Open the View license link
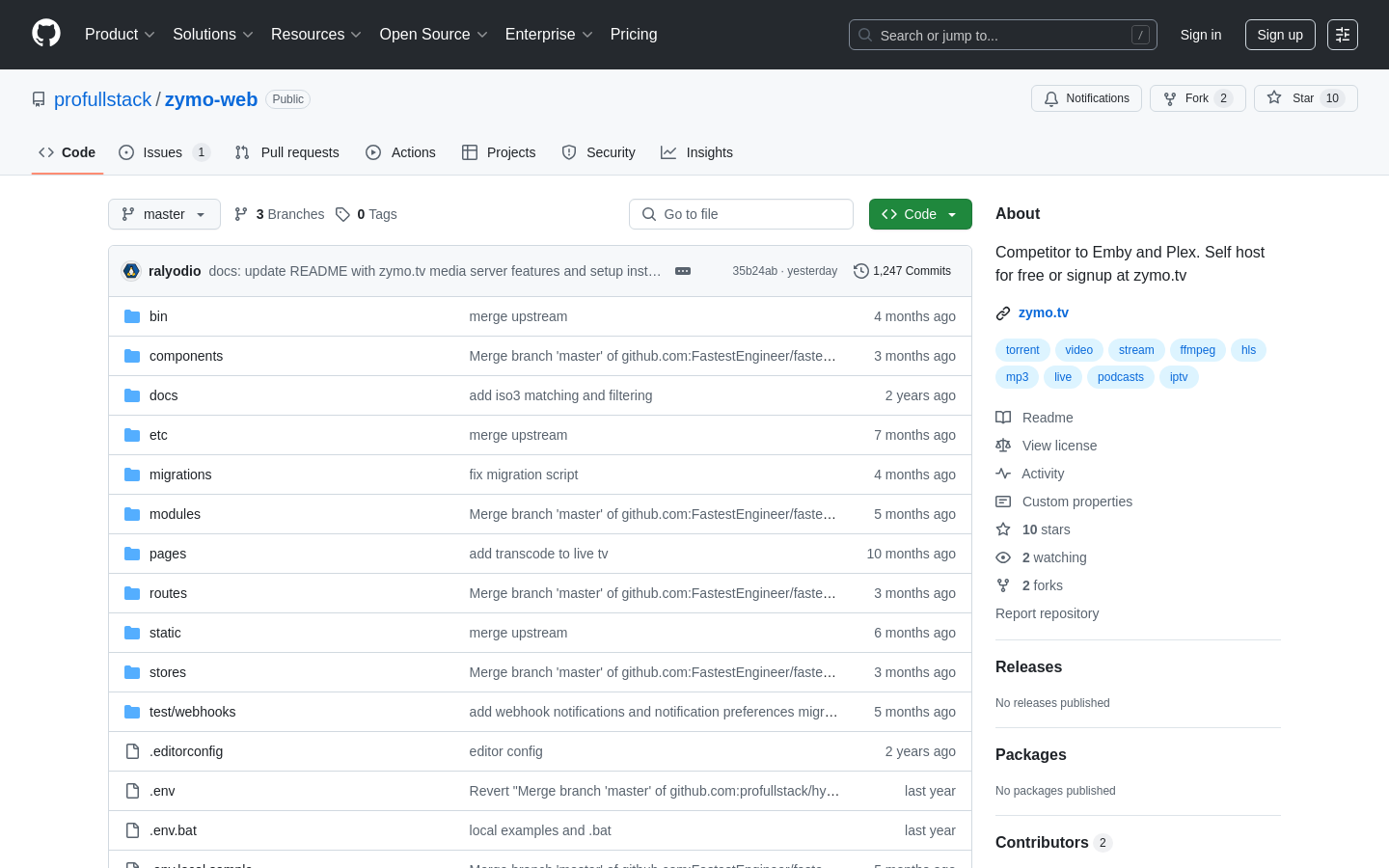Image resolution: width=1389 pixels, height=868 pixels. 1059,446
